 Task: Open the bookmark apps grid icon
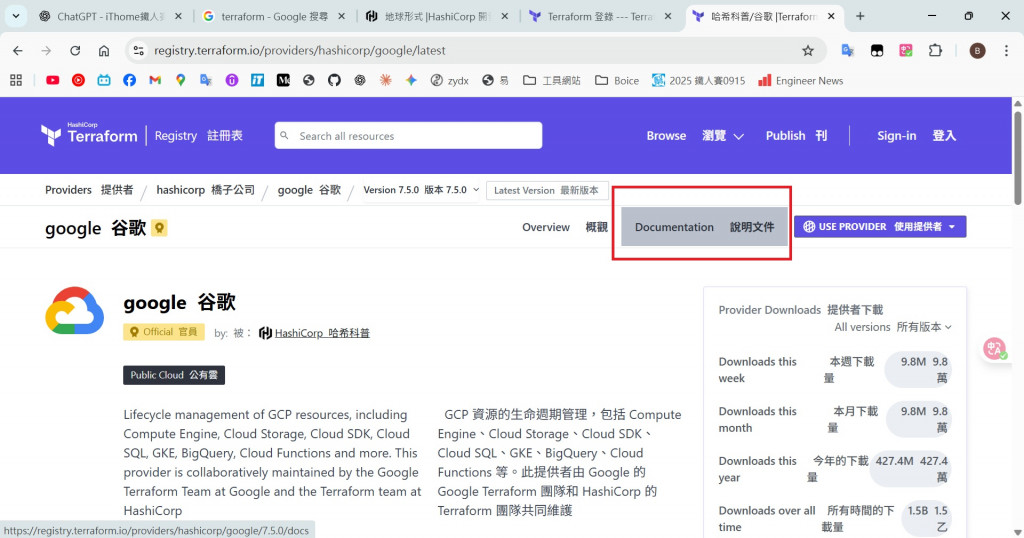pyautogui.click(x=16, y=80)
